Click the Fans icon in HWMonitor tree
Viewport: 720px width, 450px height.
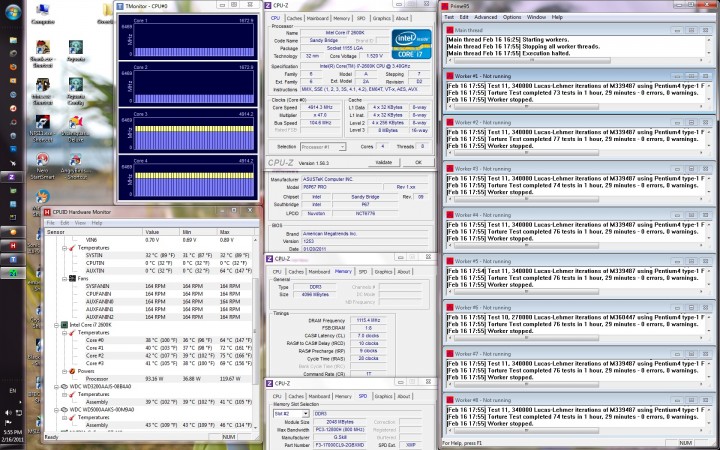pyautogui.click(x=72, y=278)
